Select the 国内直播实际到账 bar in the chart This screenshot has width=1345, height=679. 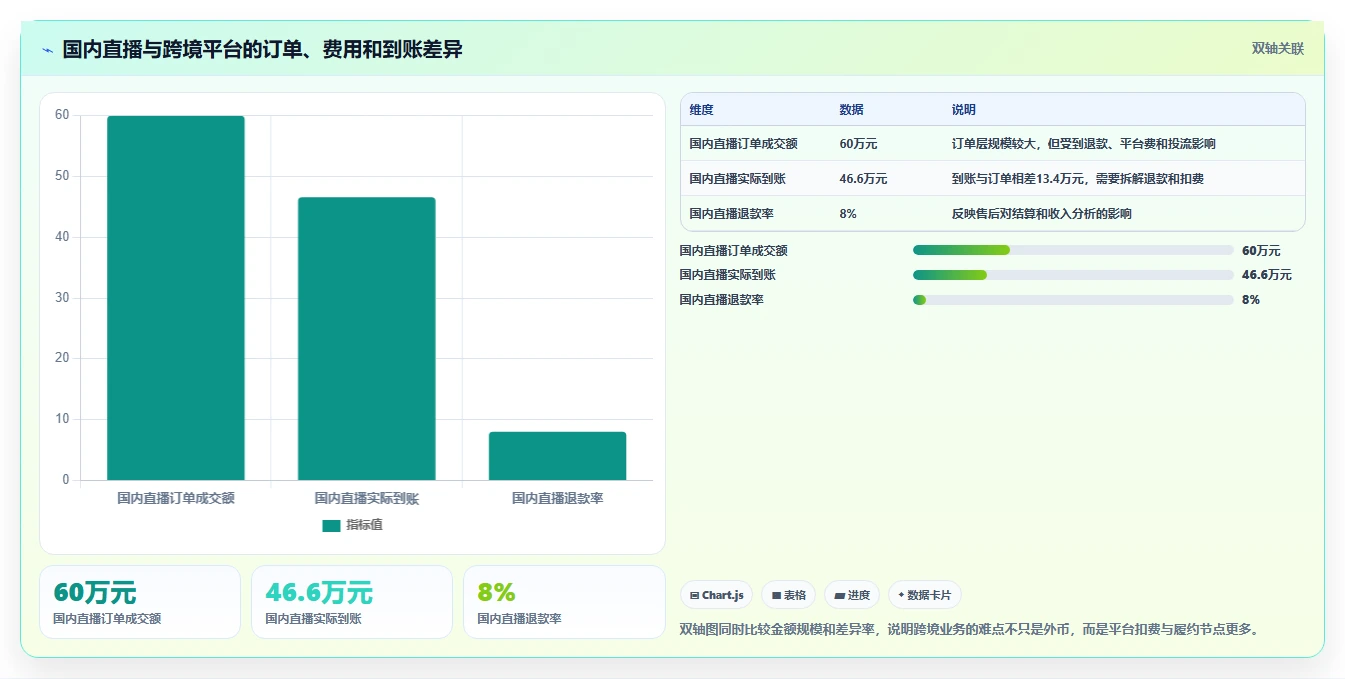coord(366,339)
